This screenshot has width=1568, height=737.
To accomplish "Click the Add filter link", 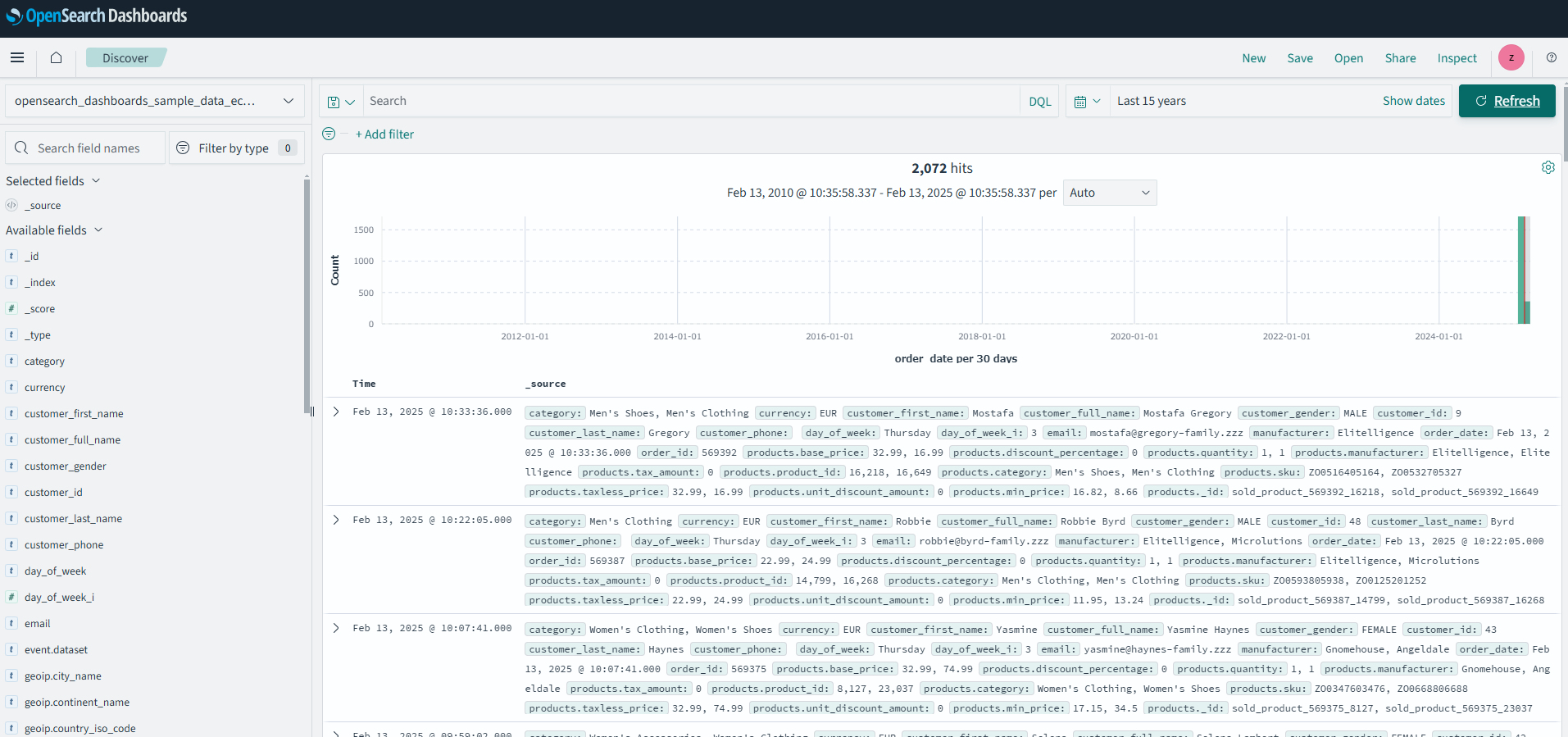I will click(x=384, y=134).
